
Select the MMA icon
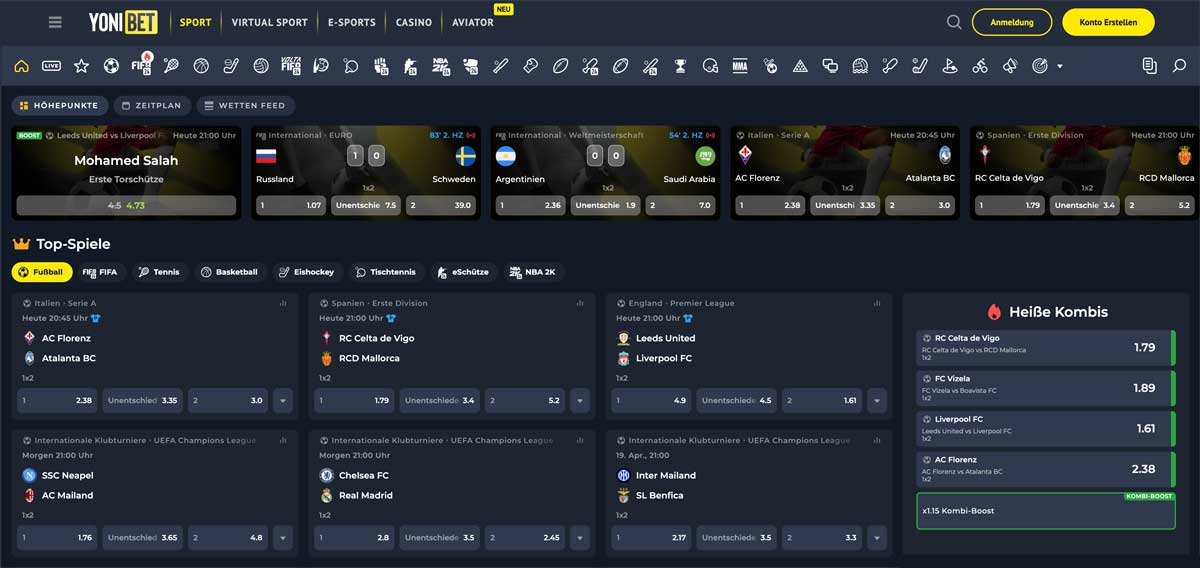pos(740,66)
